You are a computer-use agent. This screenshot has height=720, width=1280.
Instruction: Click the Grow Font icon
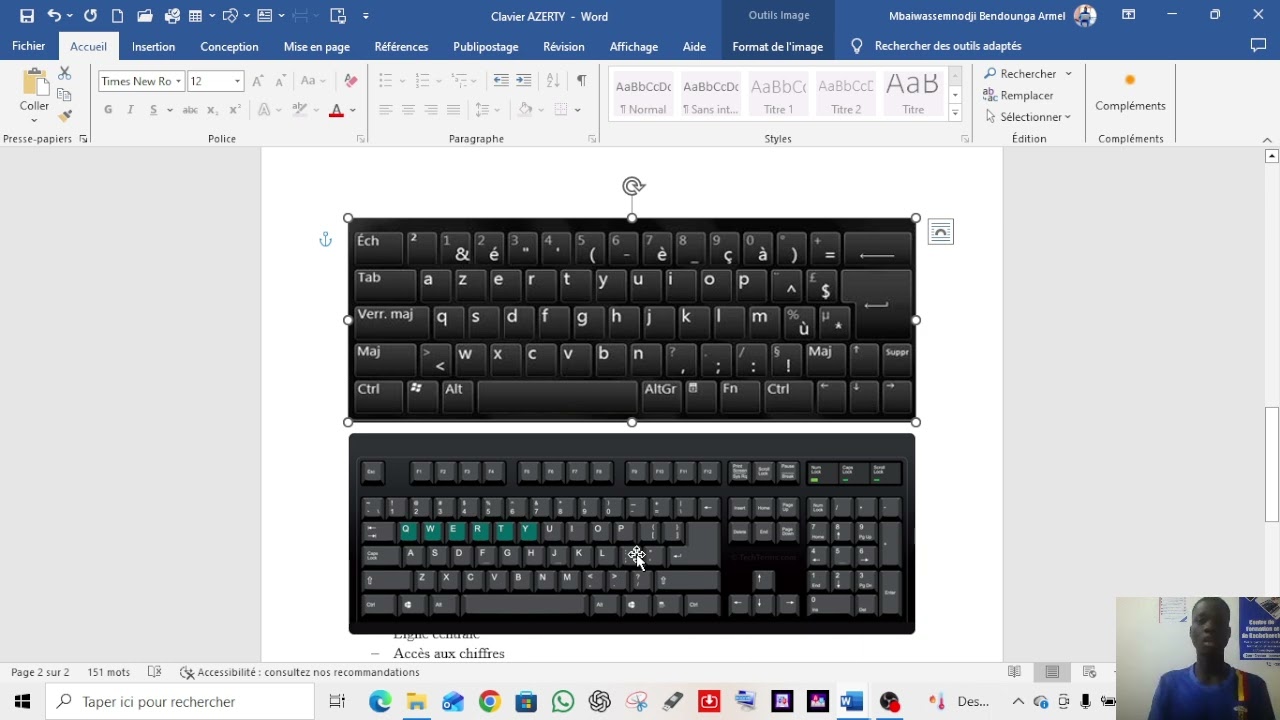pyautogui.click(x=258, y=81)
